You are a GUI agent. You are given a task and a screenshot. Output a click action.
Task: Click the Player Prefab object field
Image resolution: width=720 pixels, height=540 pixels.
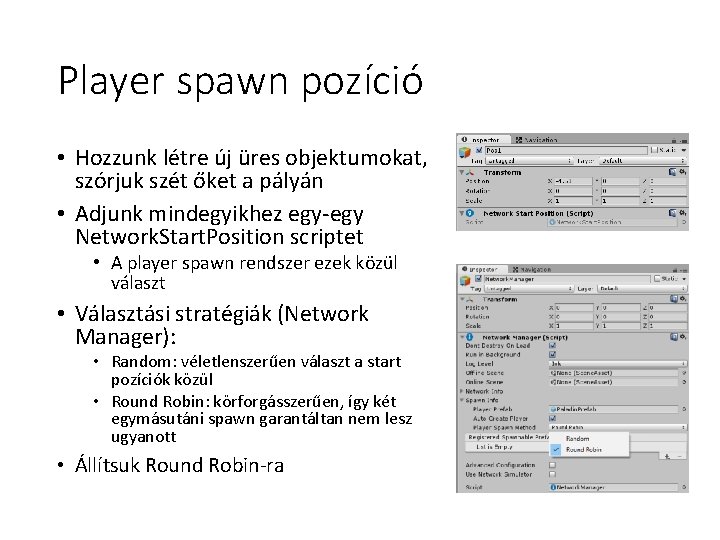(x=614, y=409)
